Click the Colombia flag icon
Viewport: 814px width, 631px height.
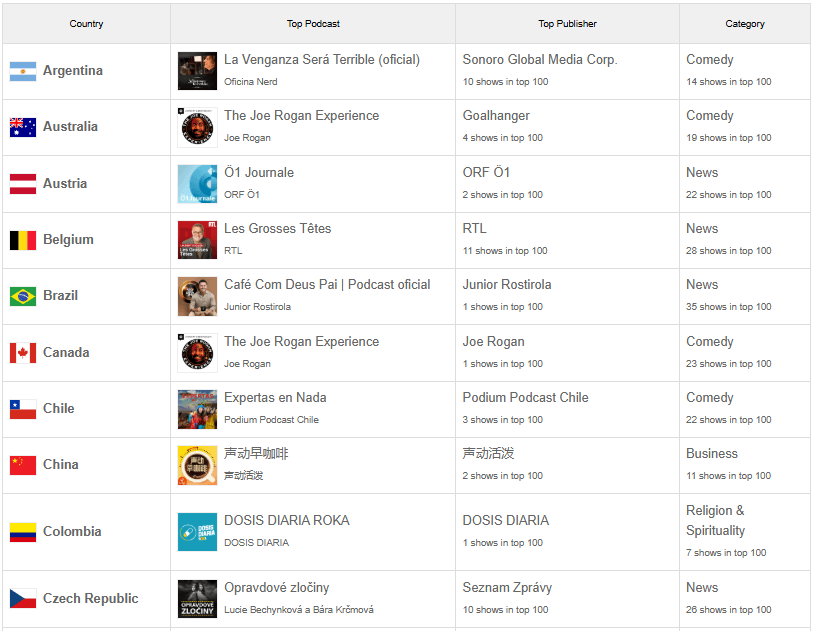(x=23, y=532)
